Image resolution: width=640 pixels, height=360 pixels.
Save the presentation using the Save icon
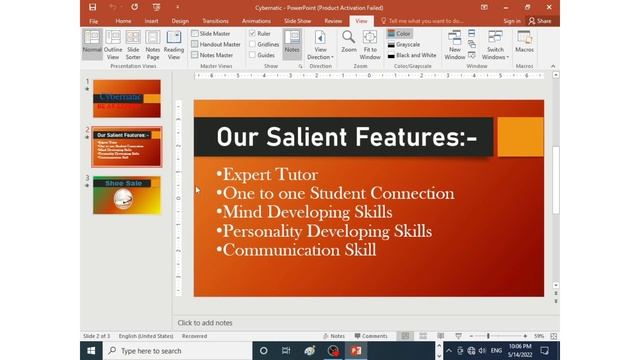93,7
